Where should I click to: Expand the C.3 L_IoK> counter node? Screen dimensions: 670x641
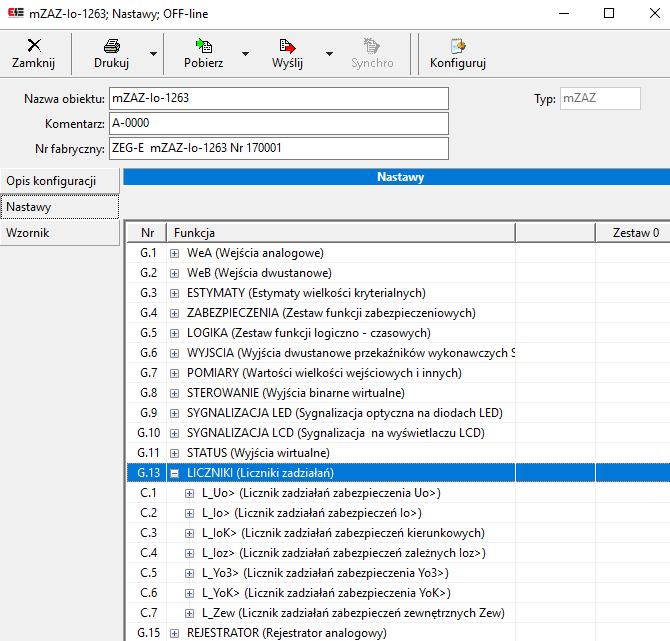pyautogui.click(x=189, y=533)
